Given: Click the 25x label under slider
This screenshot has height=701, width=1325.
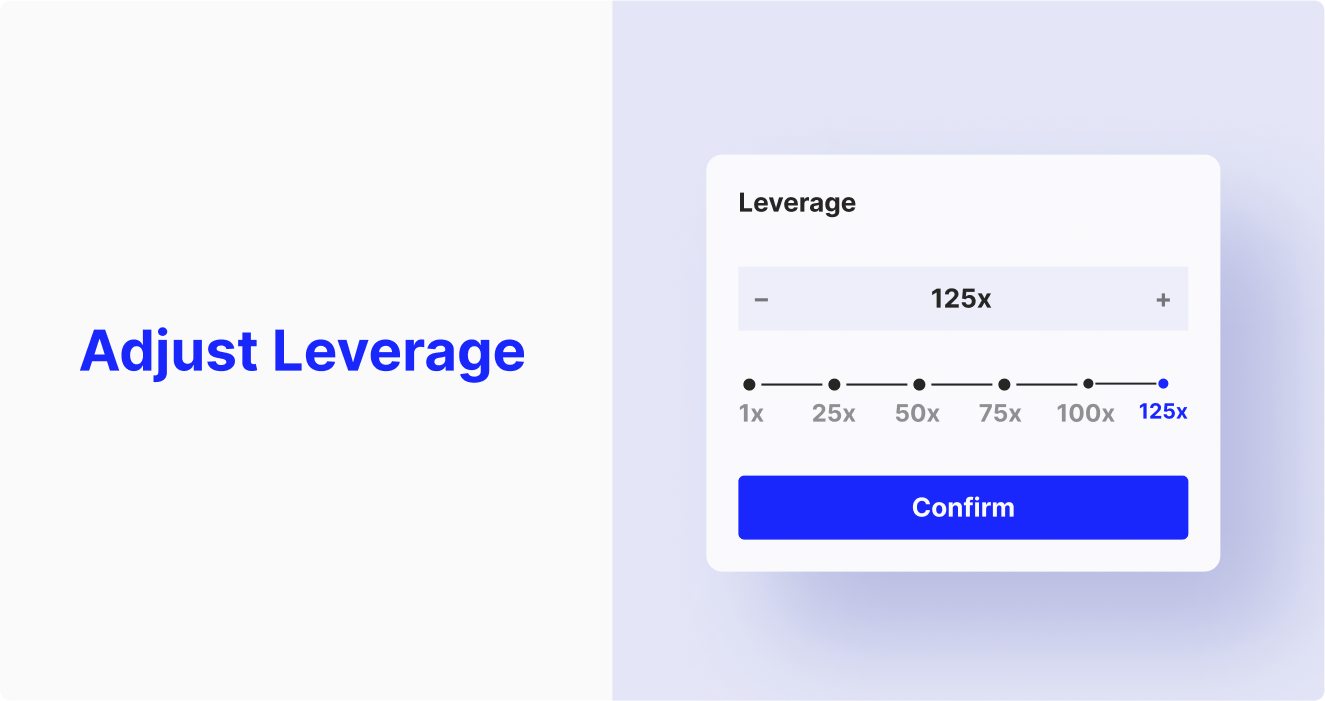Looking at the screenshot, I should tap(834, 413).
